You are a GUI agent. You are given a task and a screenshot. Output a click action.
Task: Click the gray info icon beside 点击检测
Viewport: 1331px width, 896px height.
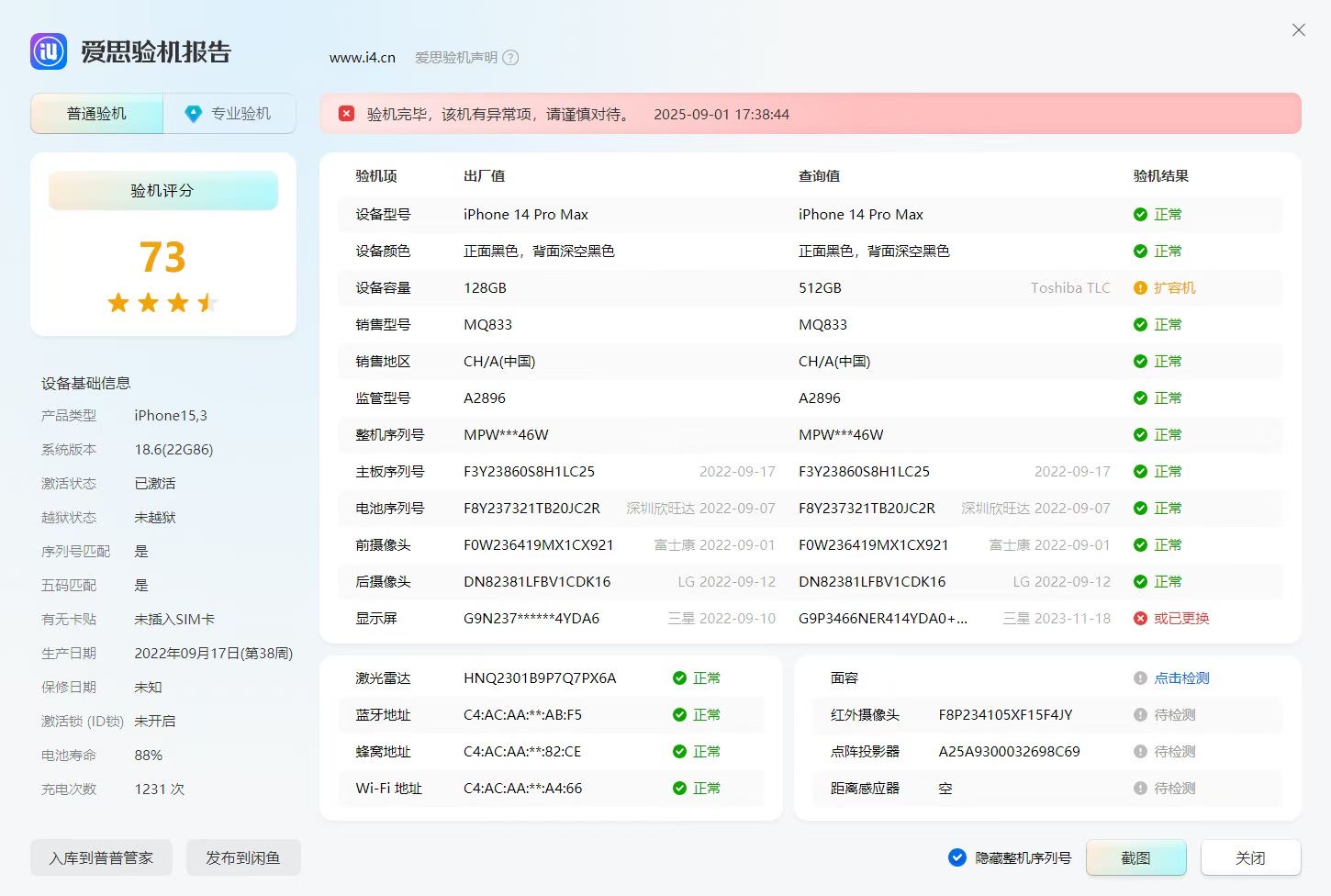point(1140,678)
